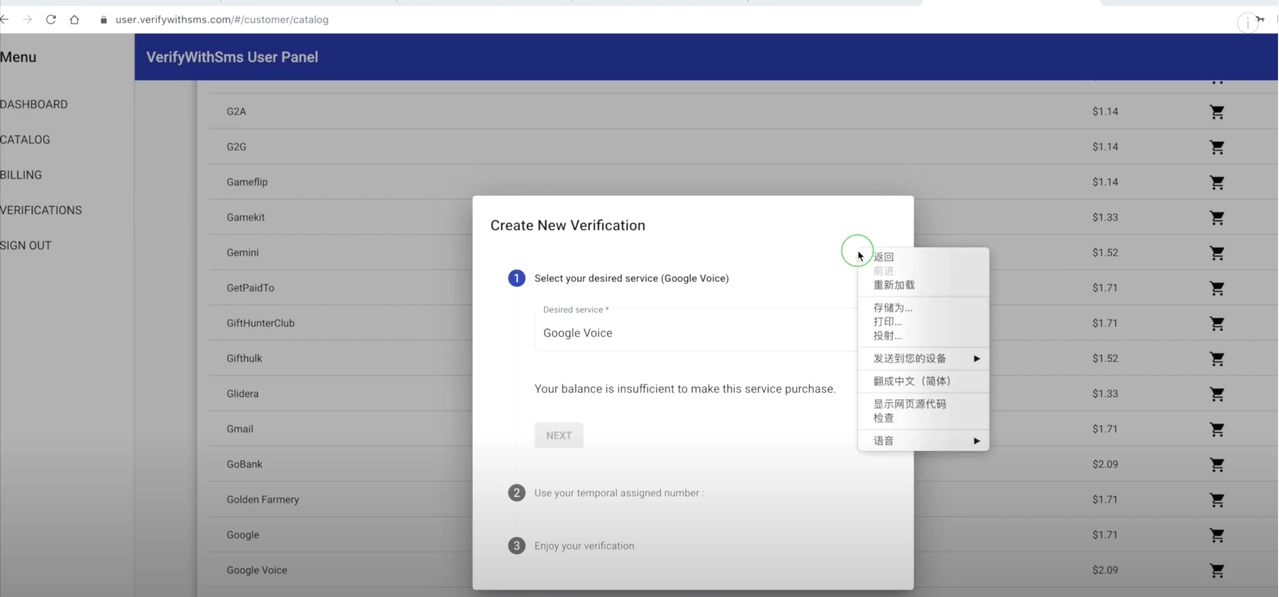The height and width of the screenshot is (597, 1279).
Task: Open DASHBOARD from the side menu
Action: [34, 104]
